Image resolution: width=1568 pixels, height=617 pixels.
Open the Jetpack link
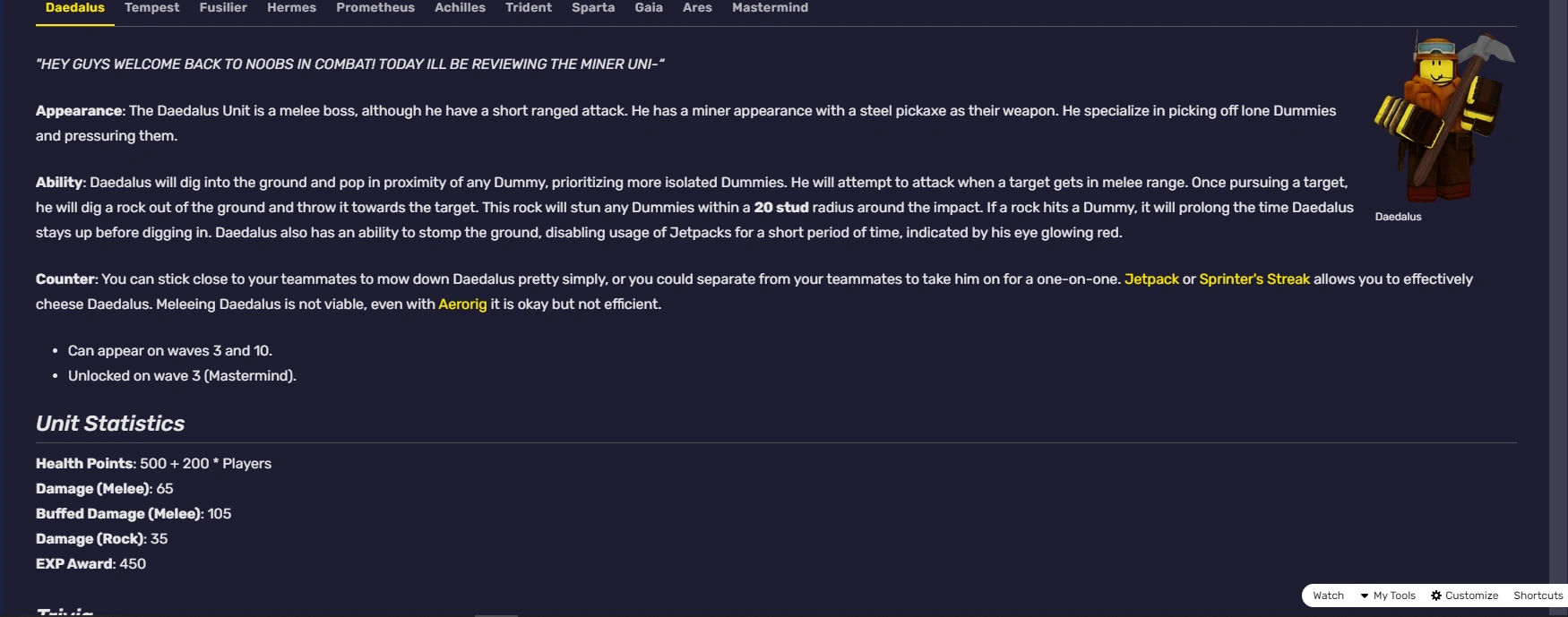[1152, 279]
